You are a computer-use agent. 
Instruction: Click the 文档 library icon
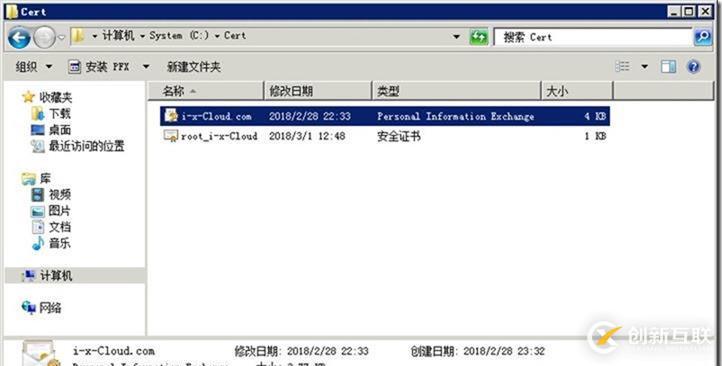tap(38, 227)
